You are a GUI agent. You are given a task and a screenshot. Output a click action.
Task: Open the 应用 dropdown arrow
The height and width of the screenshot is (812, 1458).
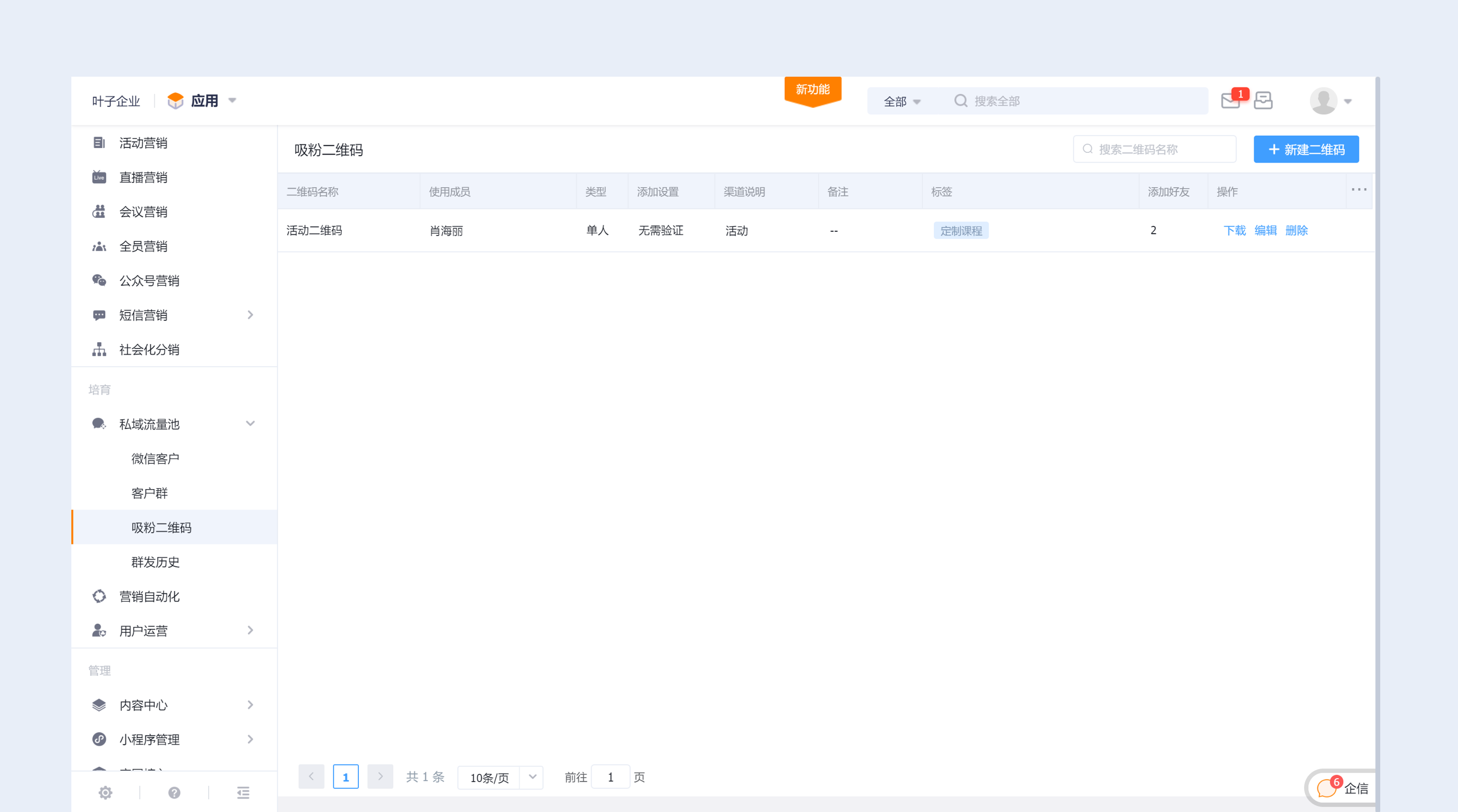click(x=232, y=101)
